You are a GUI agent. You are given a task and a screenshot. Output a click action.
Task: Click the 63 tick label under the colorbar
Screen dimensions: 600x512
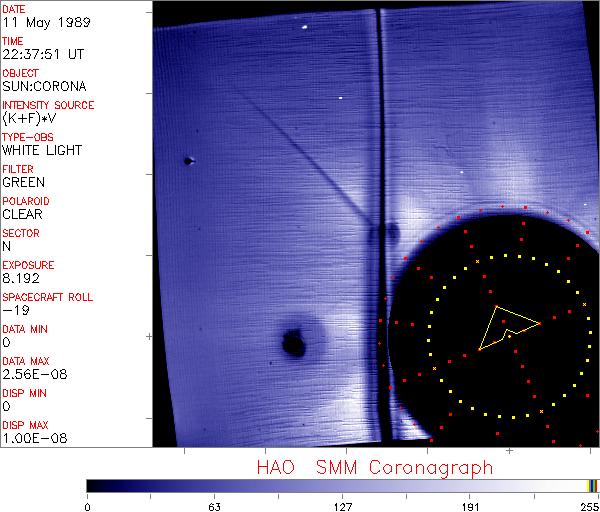coord(214,504)
